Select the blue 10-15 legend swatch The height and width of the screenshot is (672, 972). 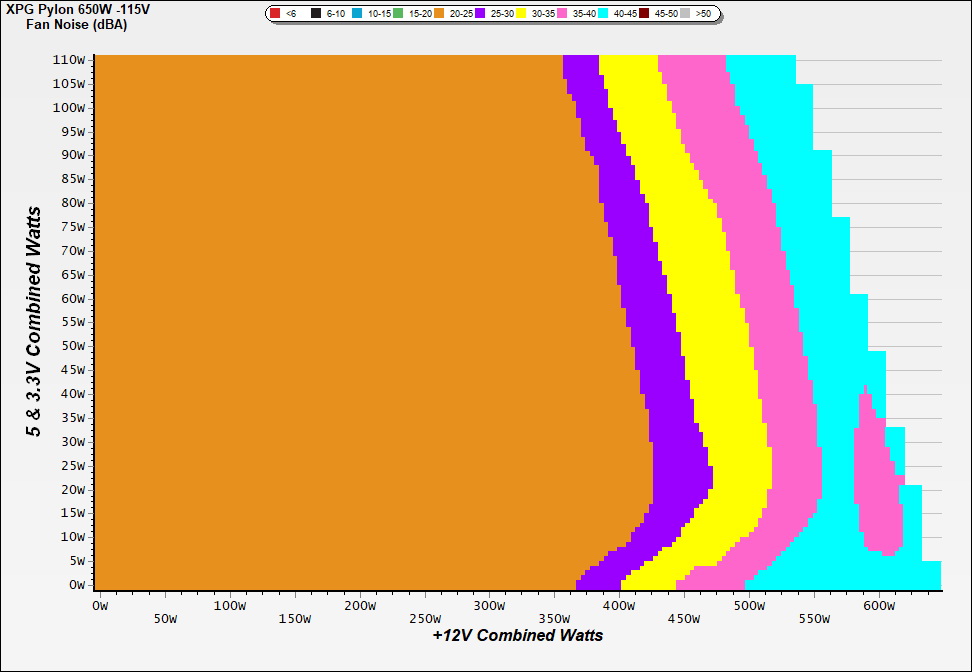(x=357, y=14)
